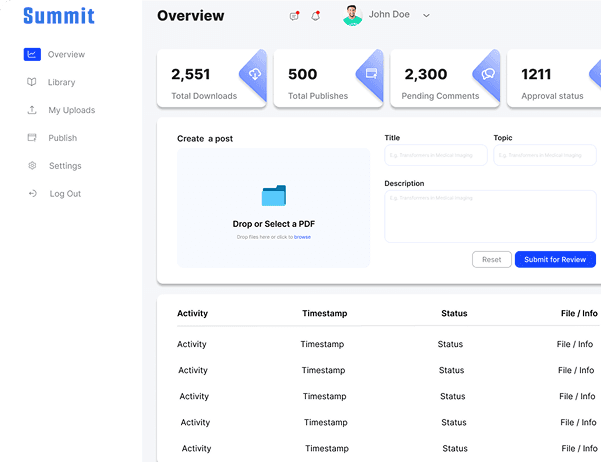Click into the Description text area

(x=490, y=216)
